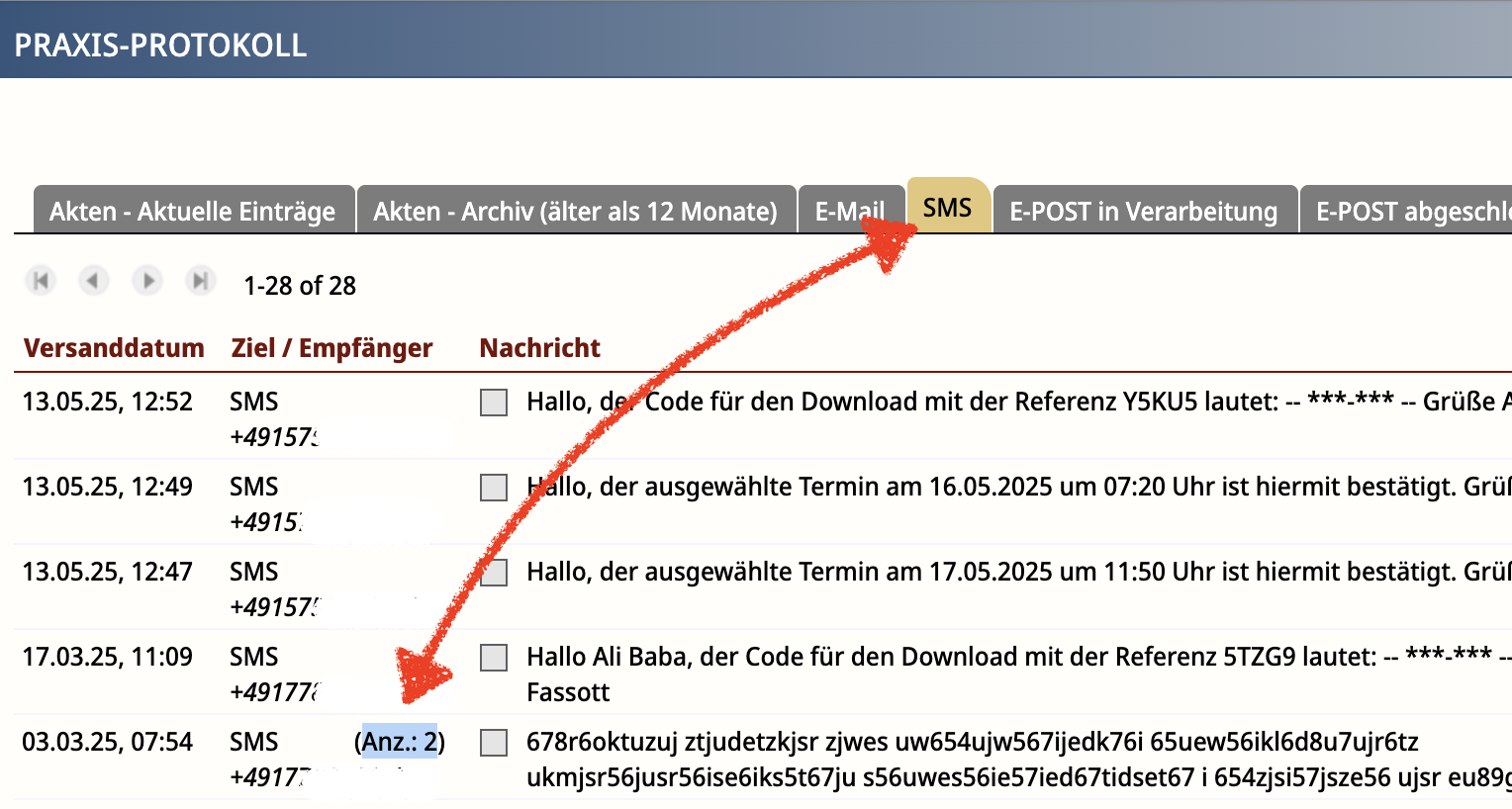The width and height of the screenshot is (1512, 809).
Task: Go to the previous page of entries
Action: tap(94, 281)
